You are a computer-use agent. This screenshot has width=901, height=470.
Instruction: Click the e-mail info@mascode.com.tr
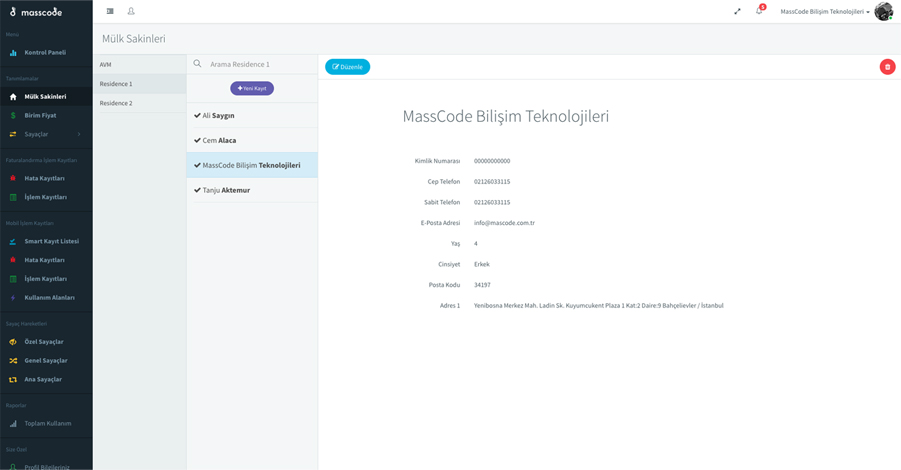pos(504,223)
